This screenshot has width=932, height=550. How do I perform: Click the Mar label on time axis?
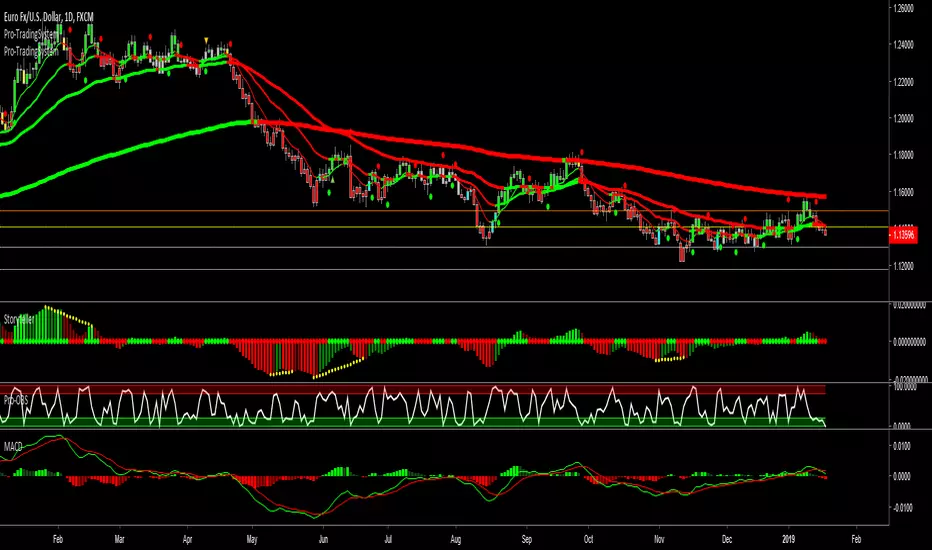pos(119,539)
